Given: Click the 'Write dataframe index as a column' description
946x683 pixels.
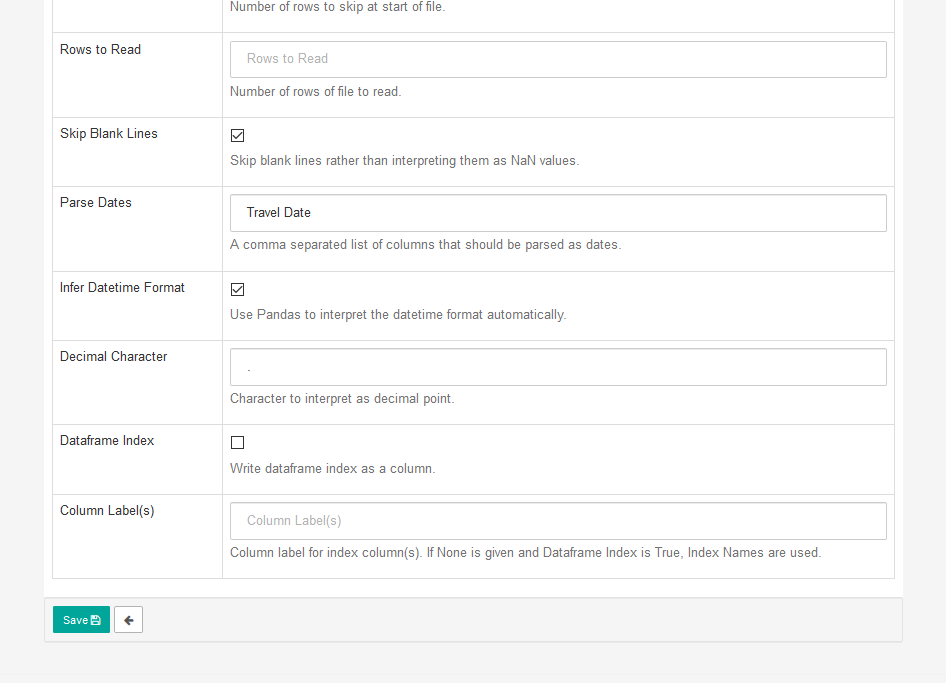Looking at the screenshot, I should tap(332, 468).
